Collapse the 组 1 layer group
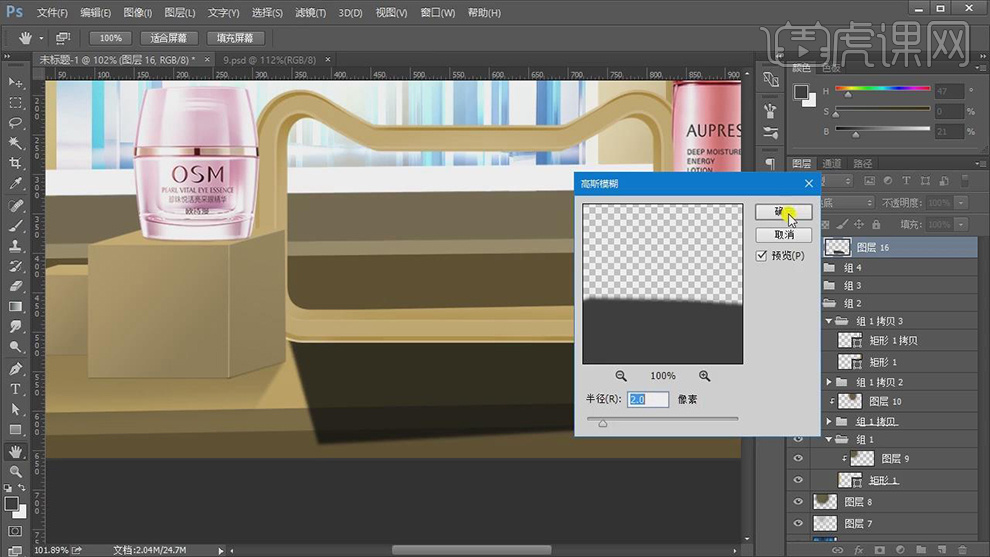 coord(829,440)
